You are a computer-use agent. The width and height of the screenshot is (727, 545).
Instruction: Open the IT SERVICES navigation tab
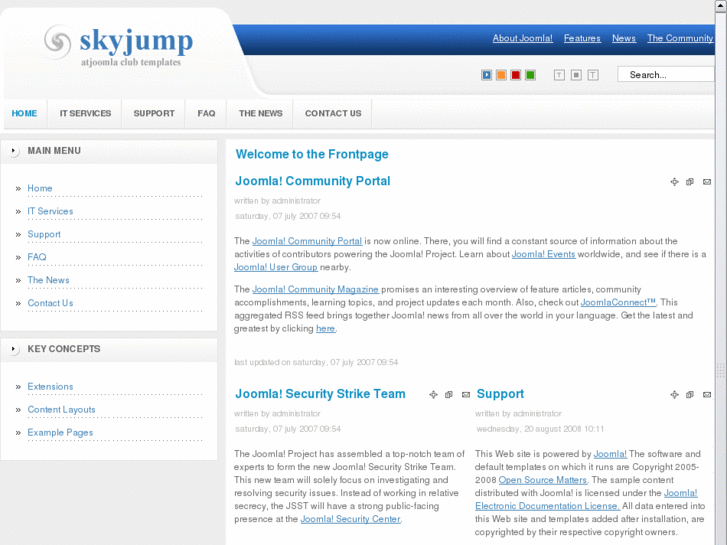tap(85, 113)
